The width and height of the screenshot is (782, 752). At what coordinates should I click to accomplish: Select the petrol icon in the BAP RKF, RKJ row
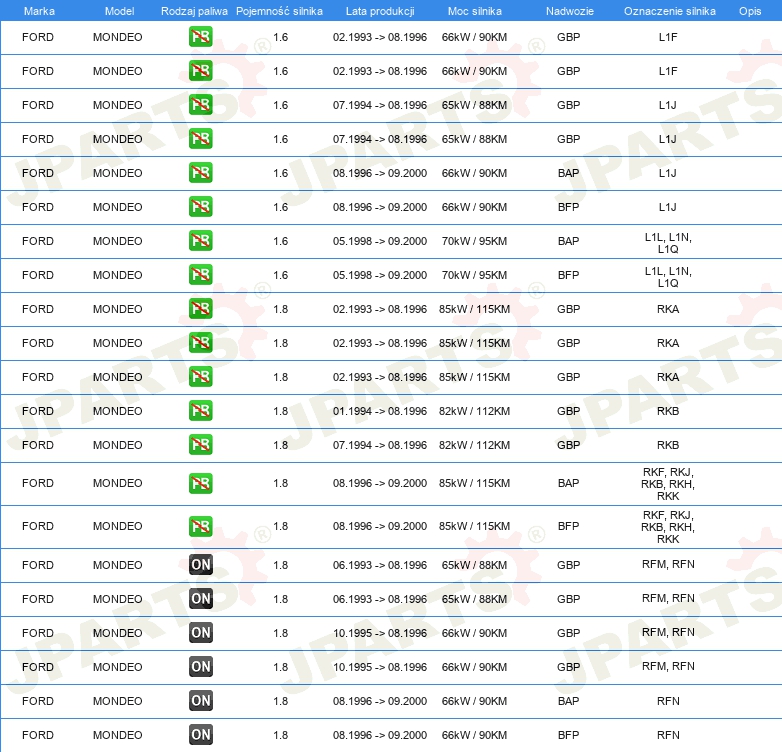pyautogui.click(x=200, y=483)
